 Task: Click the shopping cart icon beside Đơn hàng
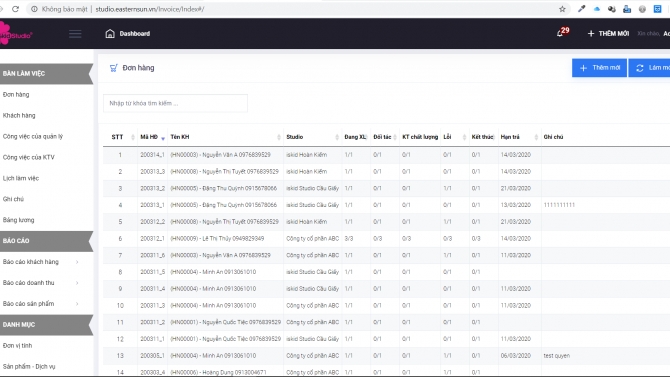(113, 68)
